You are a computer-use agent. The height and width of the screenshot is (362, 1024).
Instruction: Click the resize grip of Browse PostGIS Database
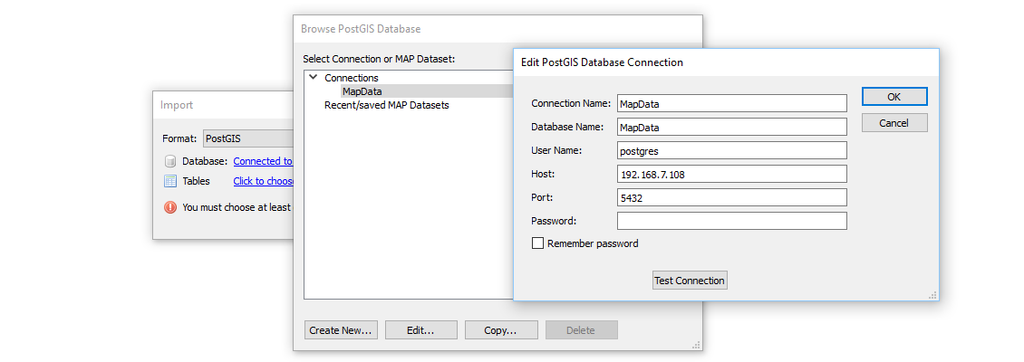coord(696,344)
